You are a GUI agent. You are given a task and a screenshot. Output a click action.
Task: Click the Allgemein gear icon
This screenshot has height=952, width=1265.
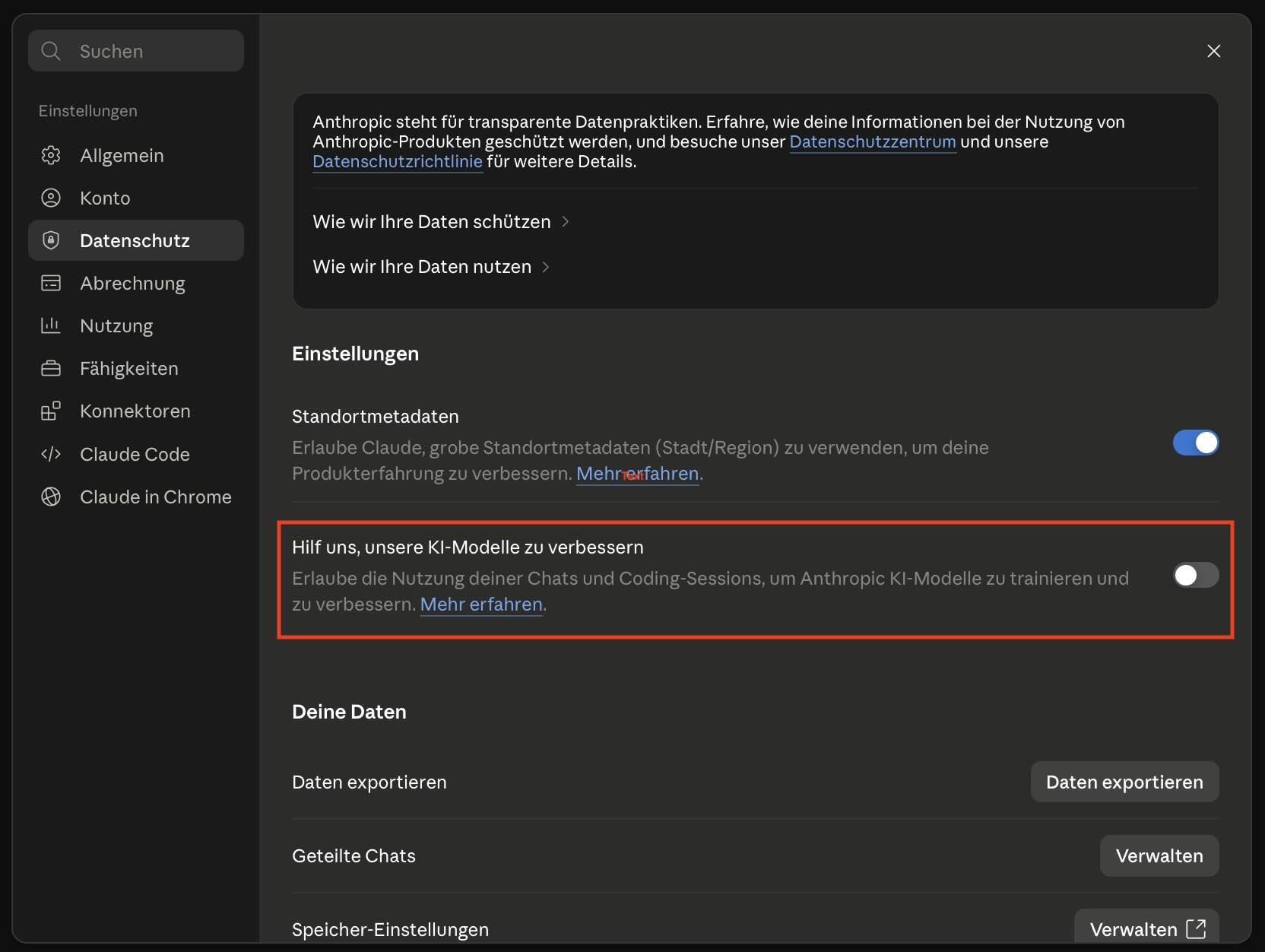pyautogui.click(x=51, y=155)
